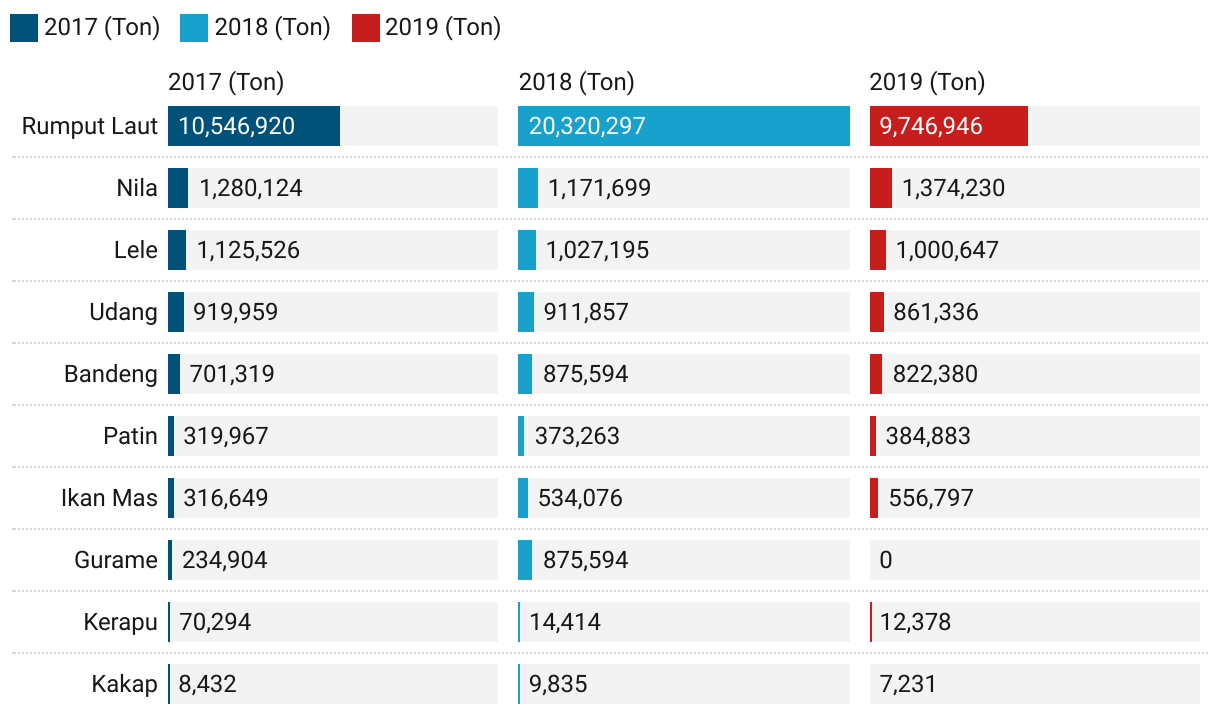Click the Patin value 319,967

coord(226,436)
